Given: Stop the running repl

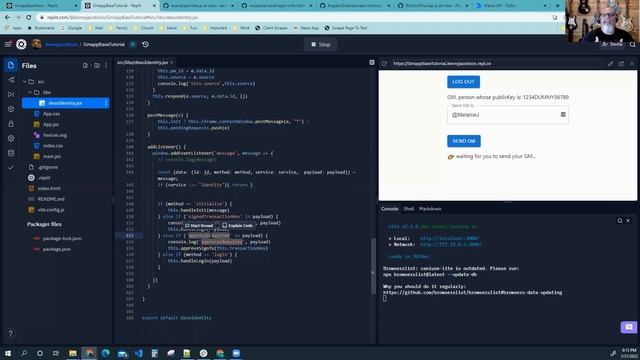Looking at the screenshot, I should click(320, 44).
